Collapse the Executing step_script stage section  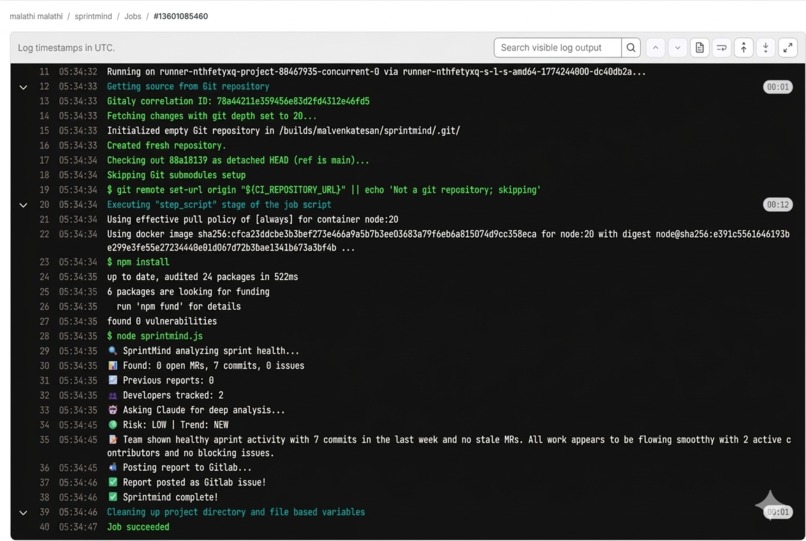coord(23,205)
